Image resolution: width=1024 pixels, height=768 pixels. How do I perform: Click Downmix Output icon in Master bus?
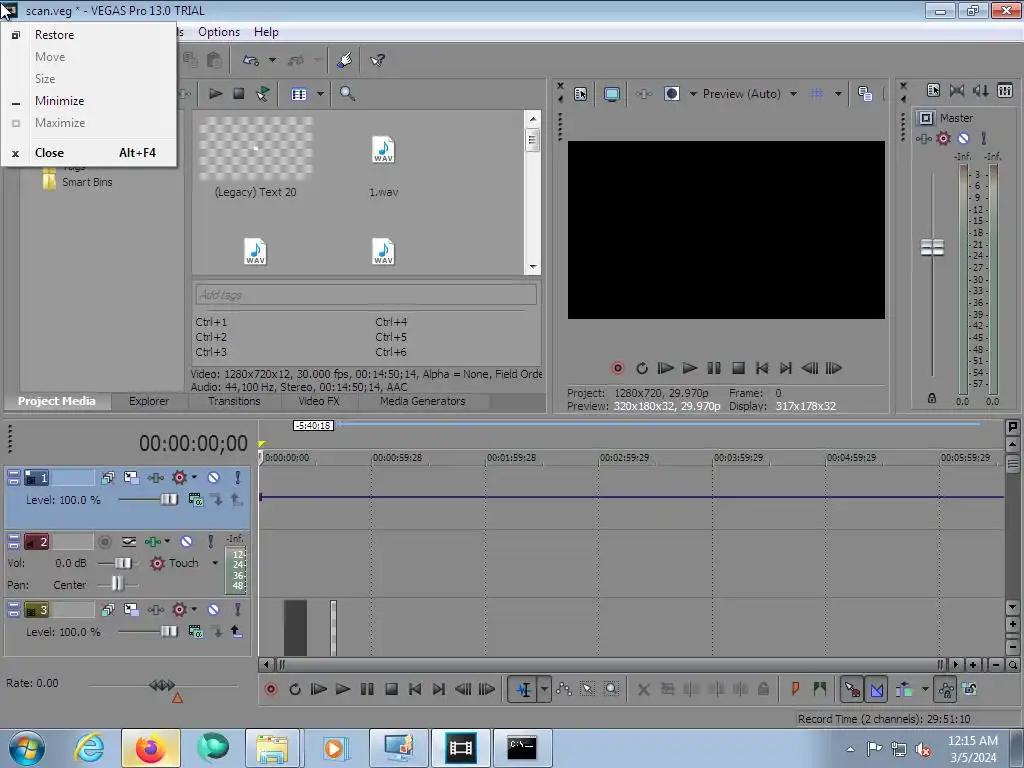957,91
